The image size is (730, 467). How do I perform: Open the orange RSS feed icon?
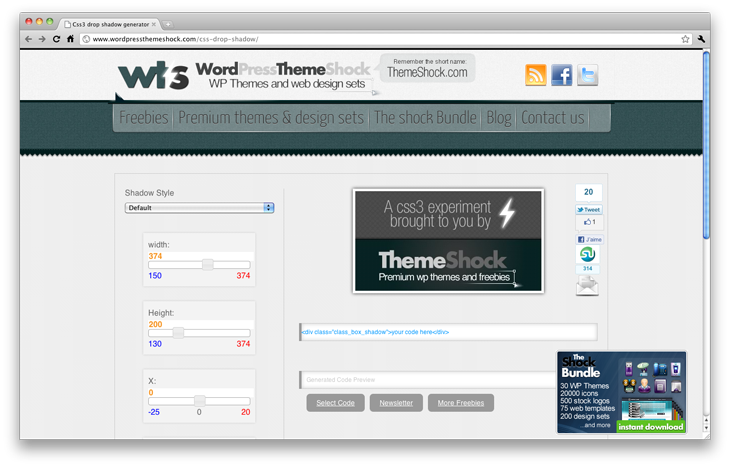coord(535,75)
